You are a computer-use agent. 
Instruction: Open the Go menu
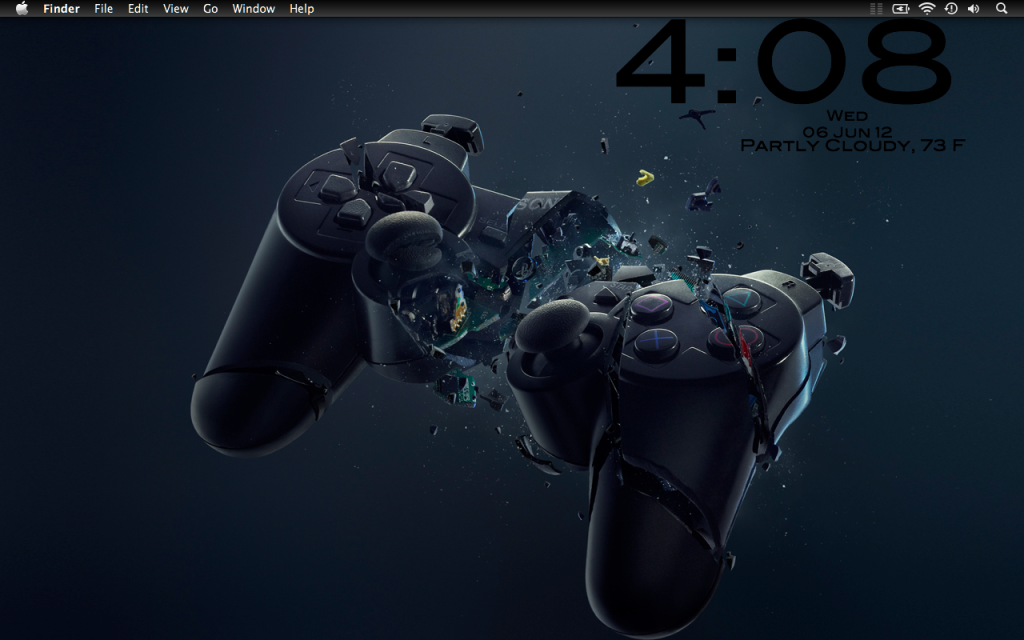[210, 8]
